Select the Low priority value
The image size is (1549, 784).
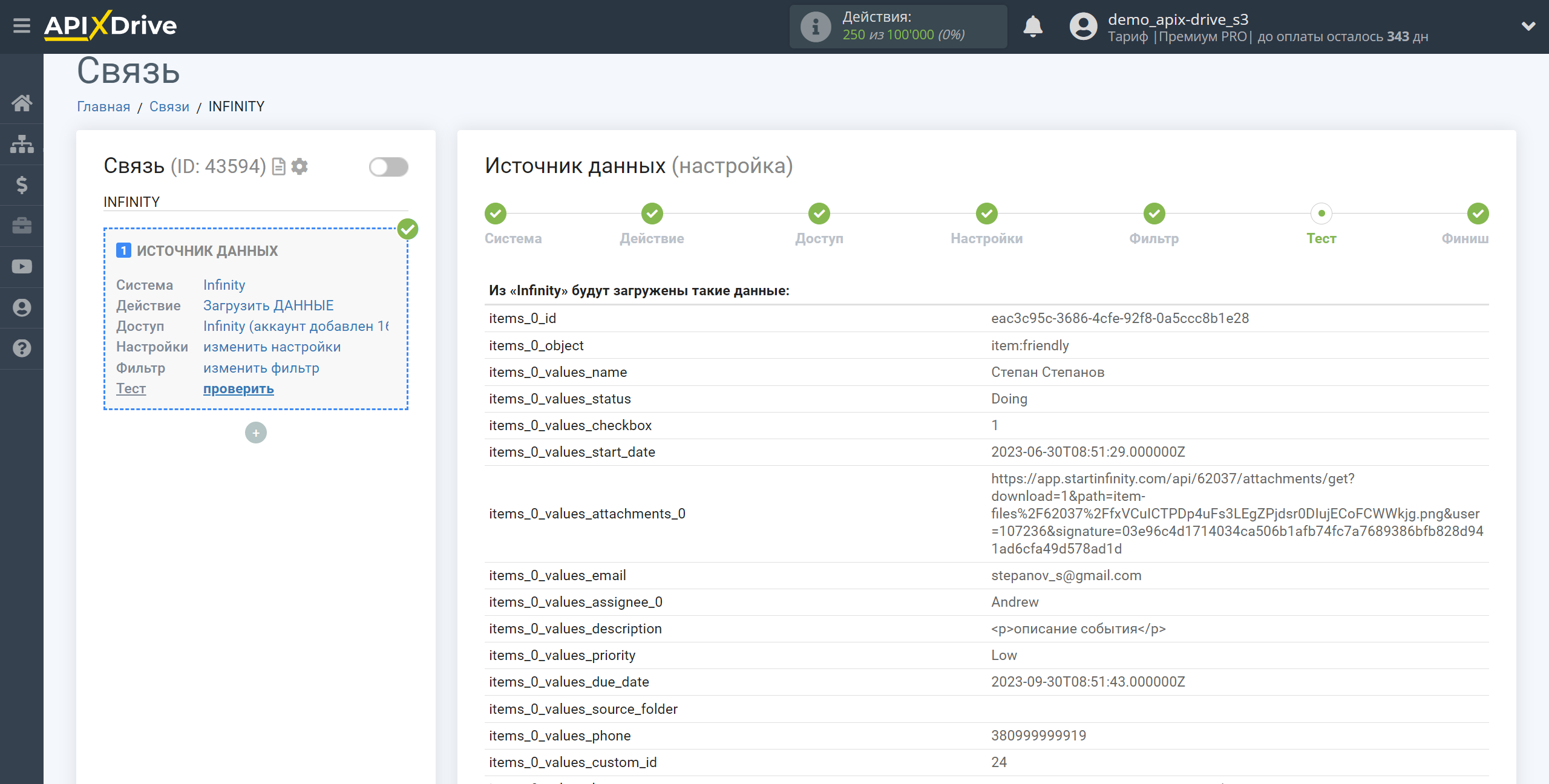tap(1004, 655)
